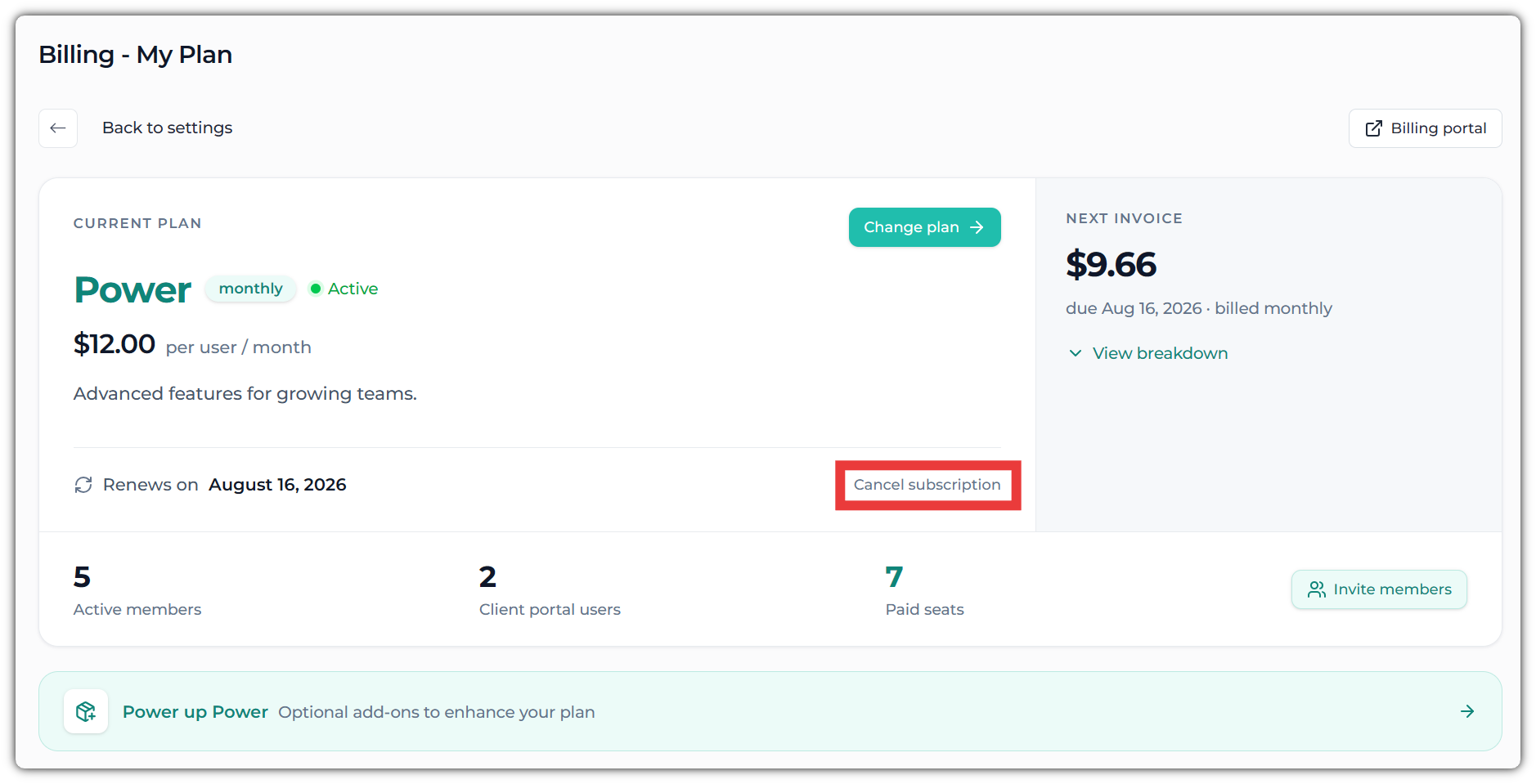Click the green Active status dot
Viewport: 1536px width, 784px height.
click(316, 289)
